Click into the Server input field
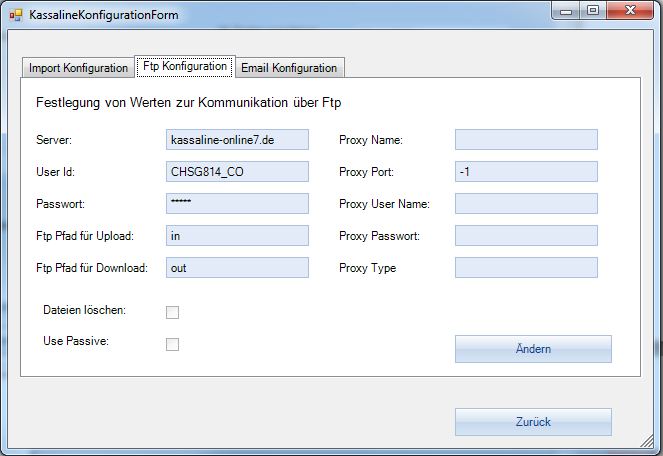The image size is (663, 456). pyautogui.click(x=238, y=140)
